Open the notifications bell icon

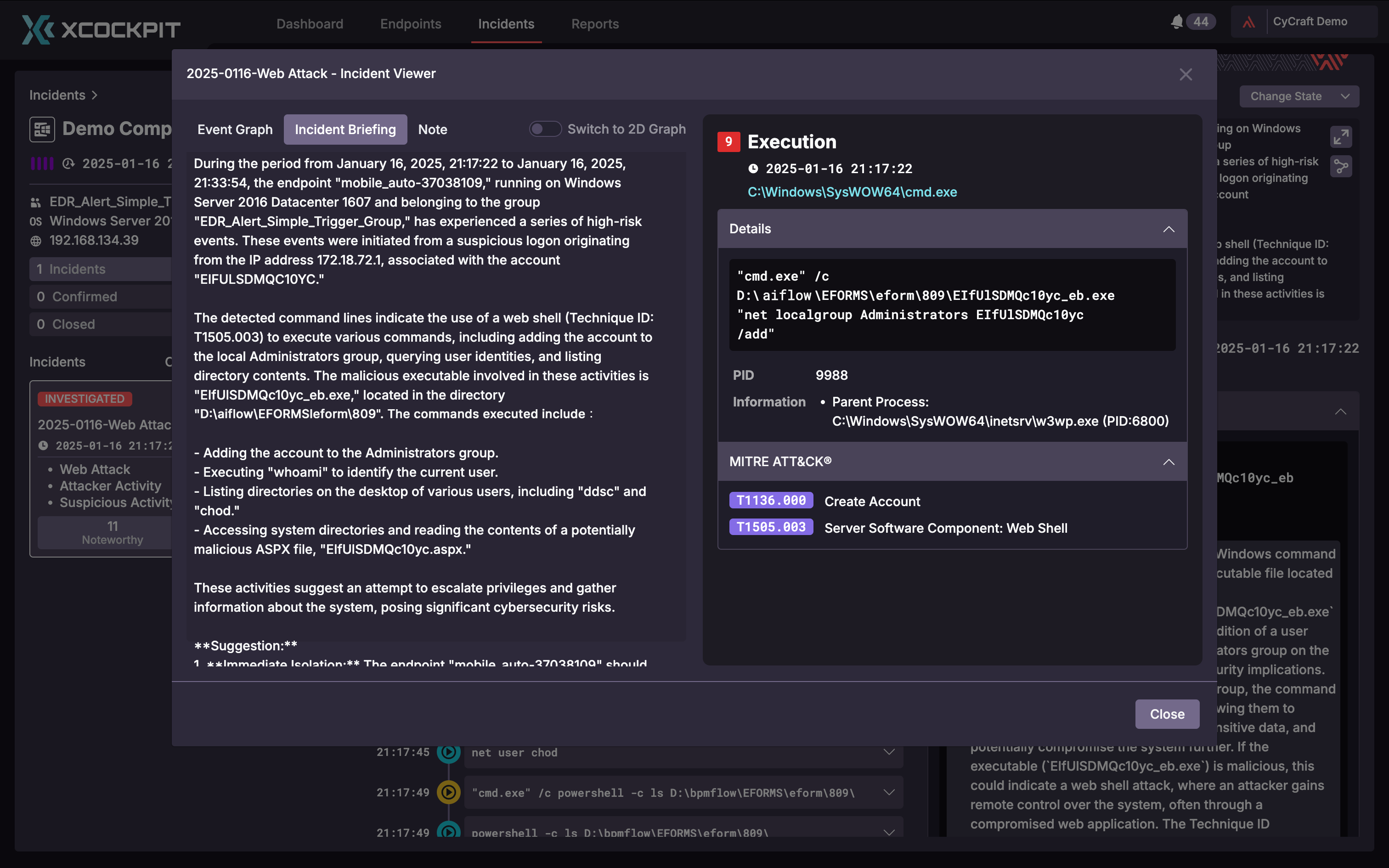pos(1177,22)
